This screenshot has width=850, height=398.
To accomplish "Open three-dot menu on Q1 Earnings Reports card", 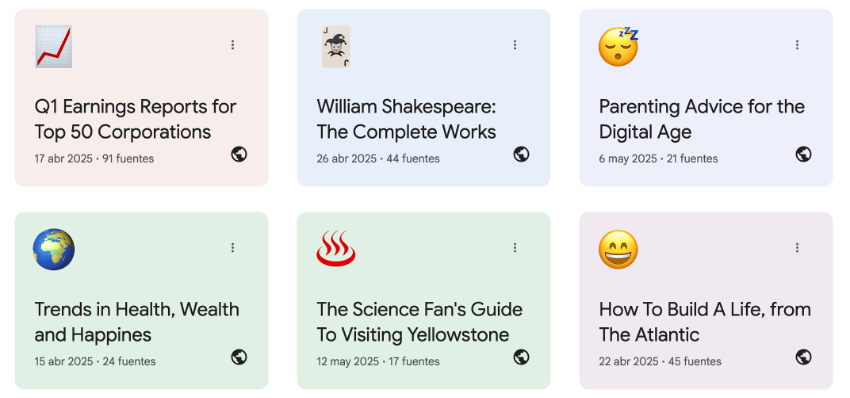I will [x=233, y=45].
